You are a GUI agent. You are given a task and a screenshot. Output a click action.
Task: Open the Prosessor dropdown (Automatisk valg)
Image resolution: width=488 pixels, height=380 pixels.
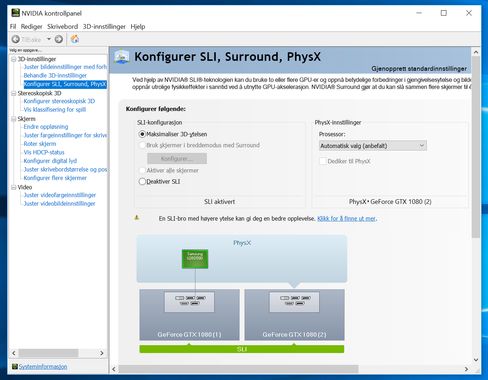(373, 146)
